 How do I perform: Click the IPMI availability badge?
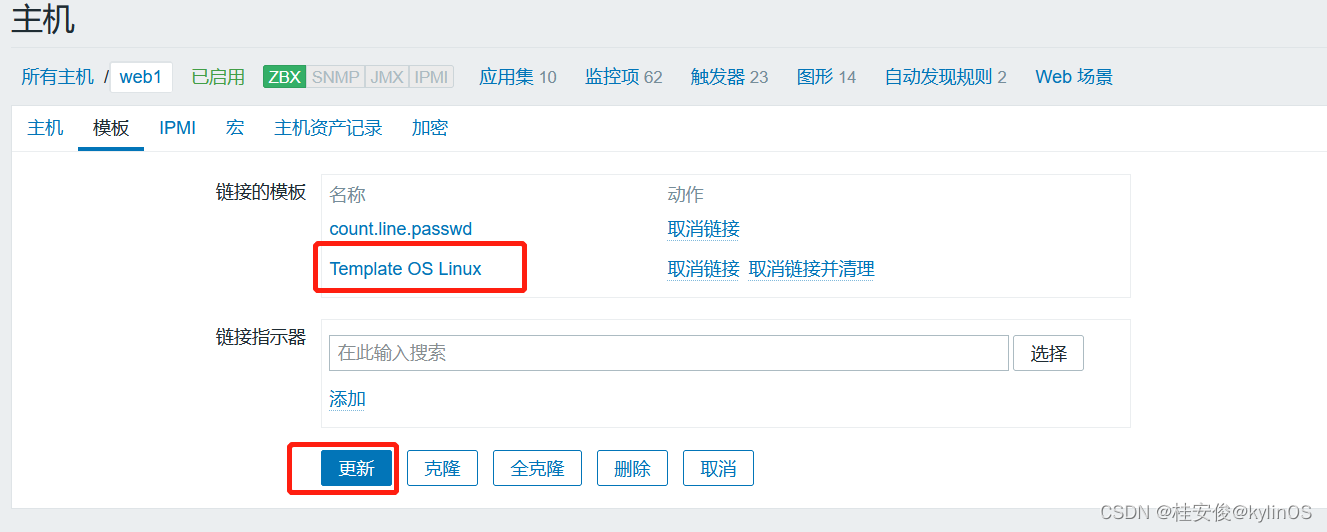431,77
